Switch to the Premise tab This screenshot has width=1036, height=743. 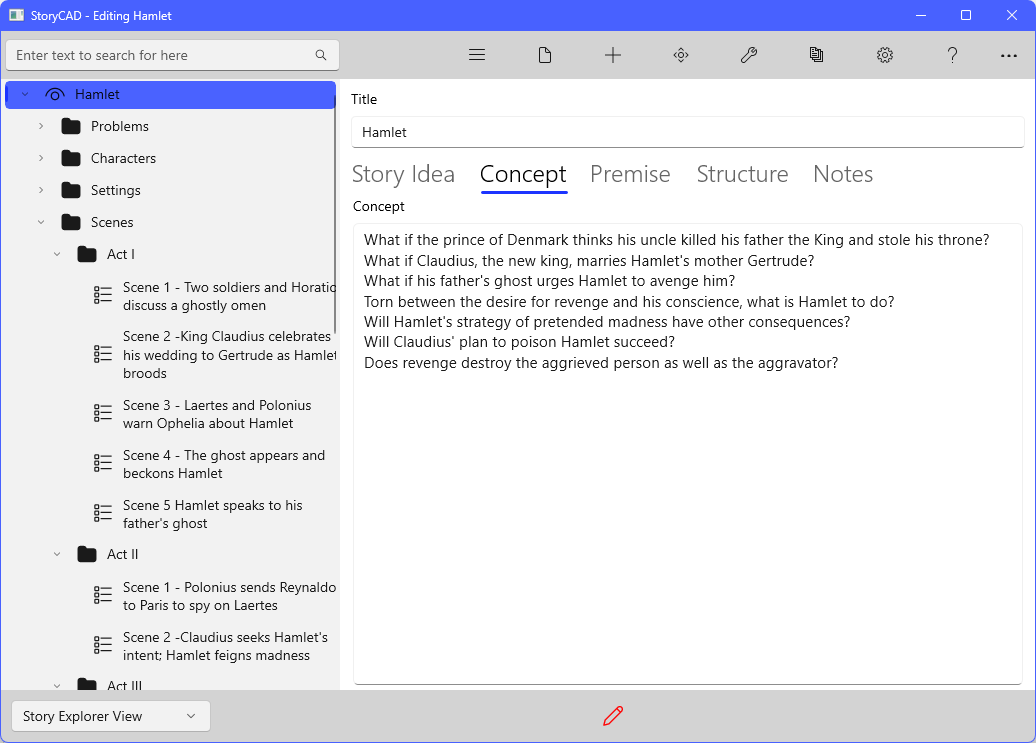click(630, 174)
